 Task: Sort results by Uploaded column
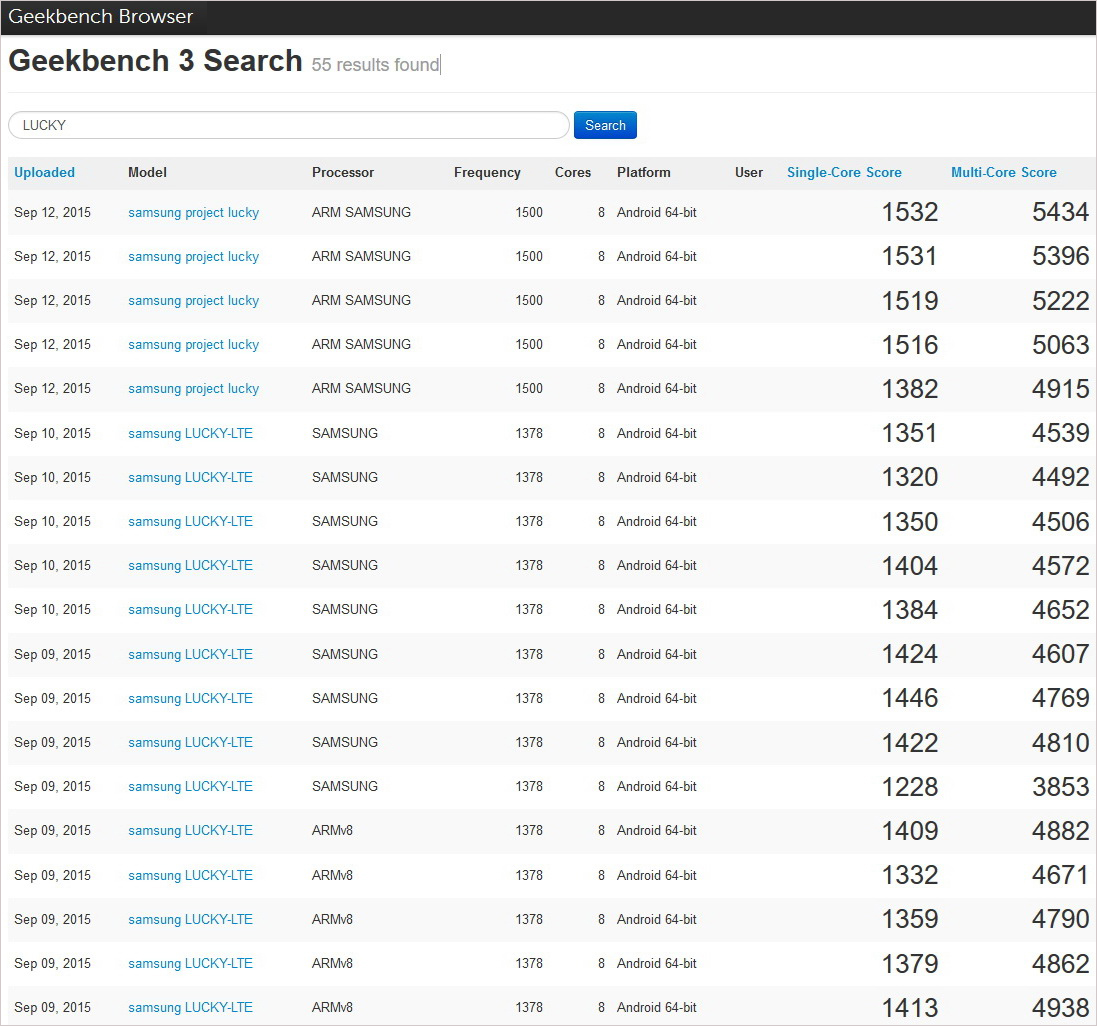(44, 172)
